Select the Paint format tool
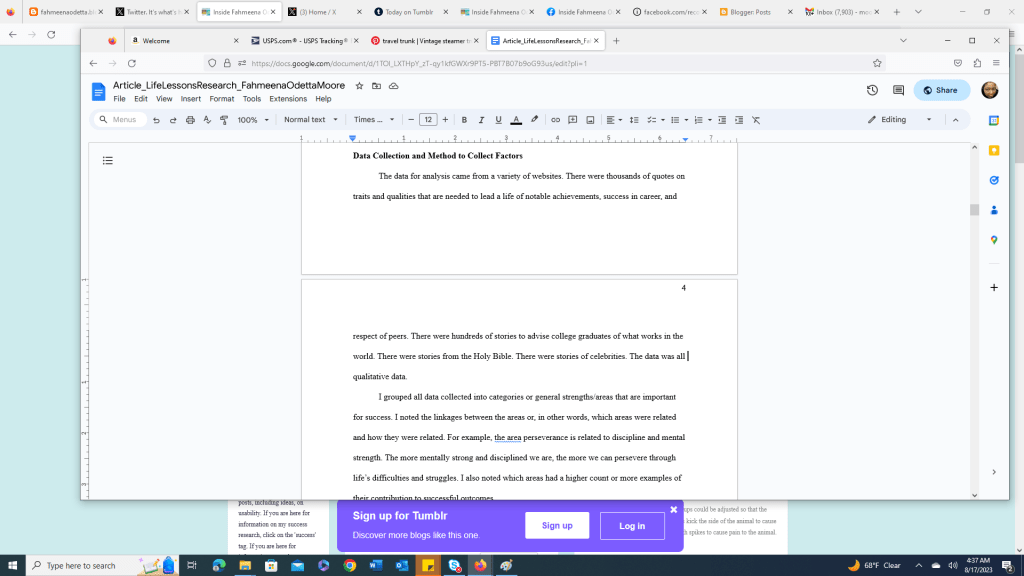1024x576 pixels. click(x=223, y=119)
